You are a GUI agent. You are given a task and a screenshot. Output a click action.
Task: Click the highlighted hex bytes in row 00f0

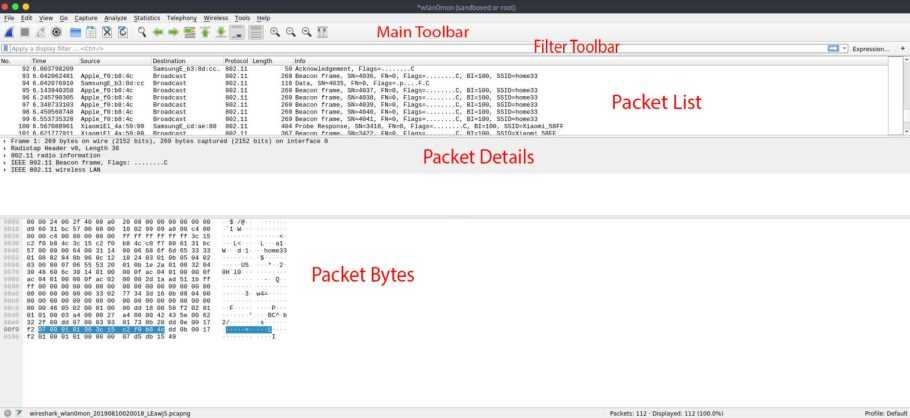(102, 329)
